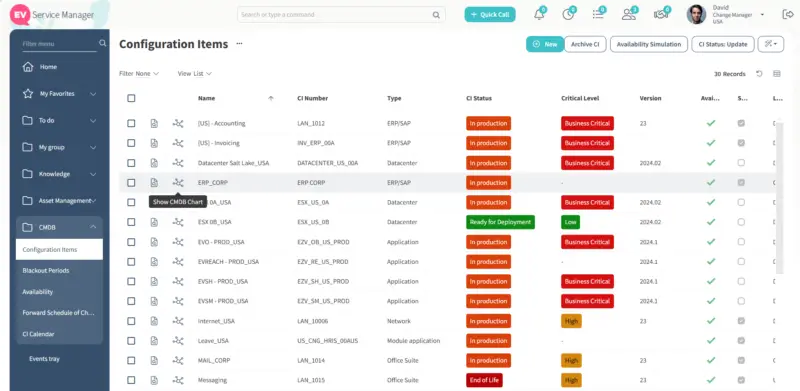
Task: Show CMDB chart for ERP_CORP row
Action: 178,182
